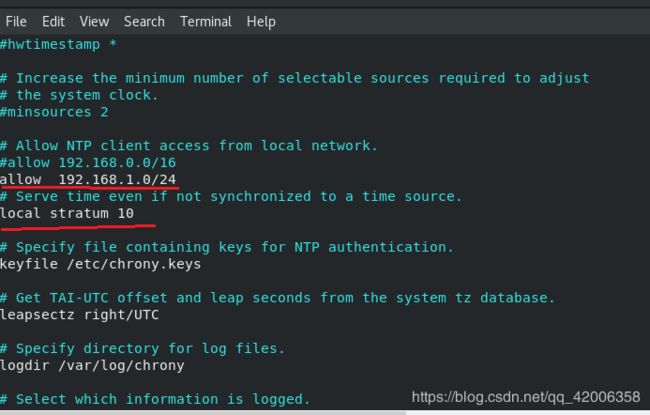Open the File menu
This screenshot has width=650, height=415.
16,22
